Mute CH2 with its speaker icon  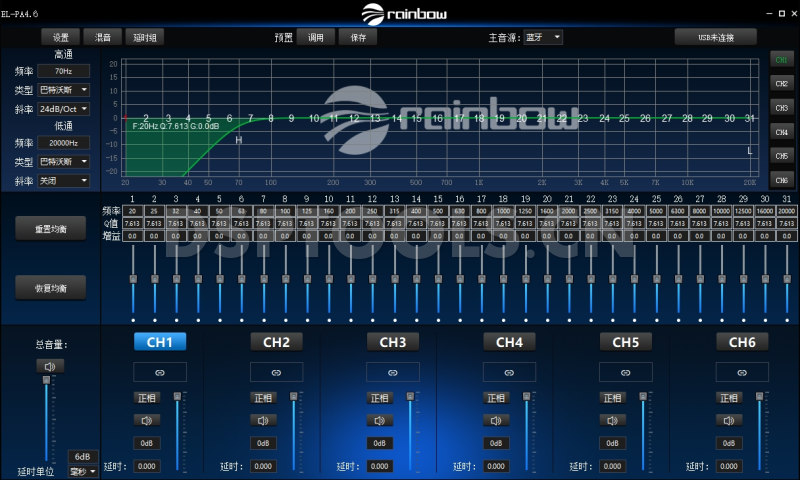pyautogui.click(x=263, y=420)
